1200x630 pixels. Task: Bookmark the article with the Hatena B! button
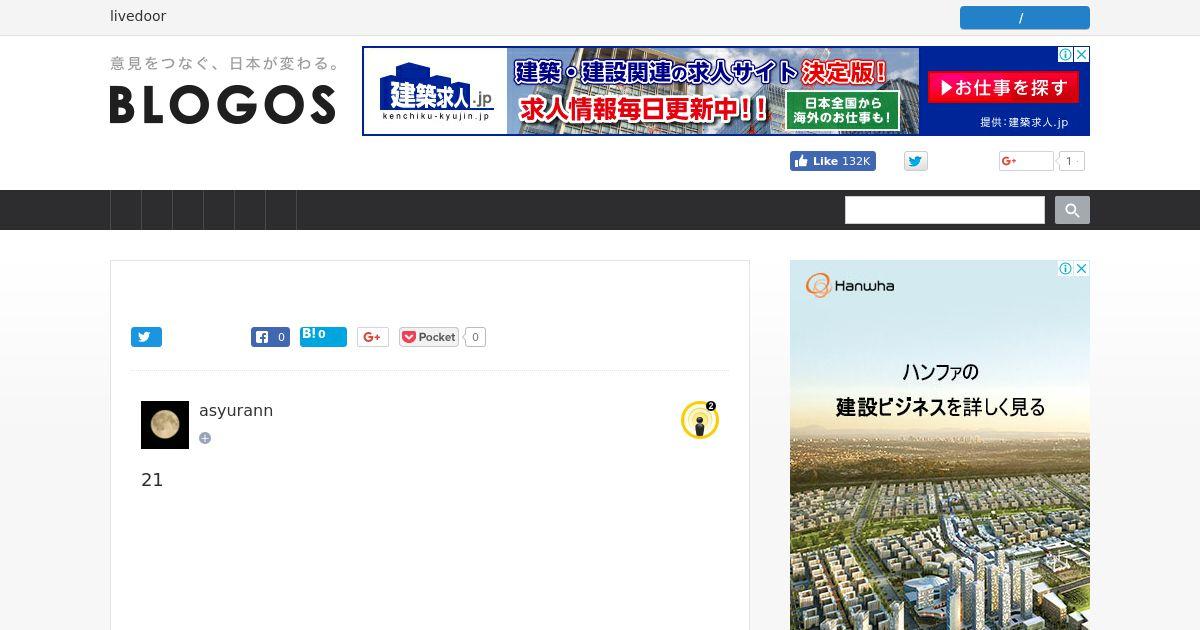pos(323,337)
